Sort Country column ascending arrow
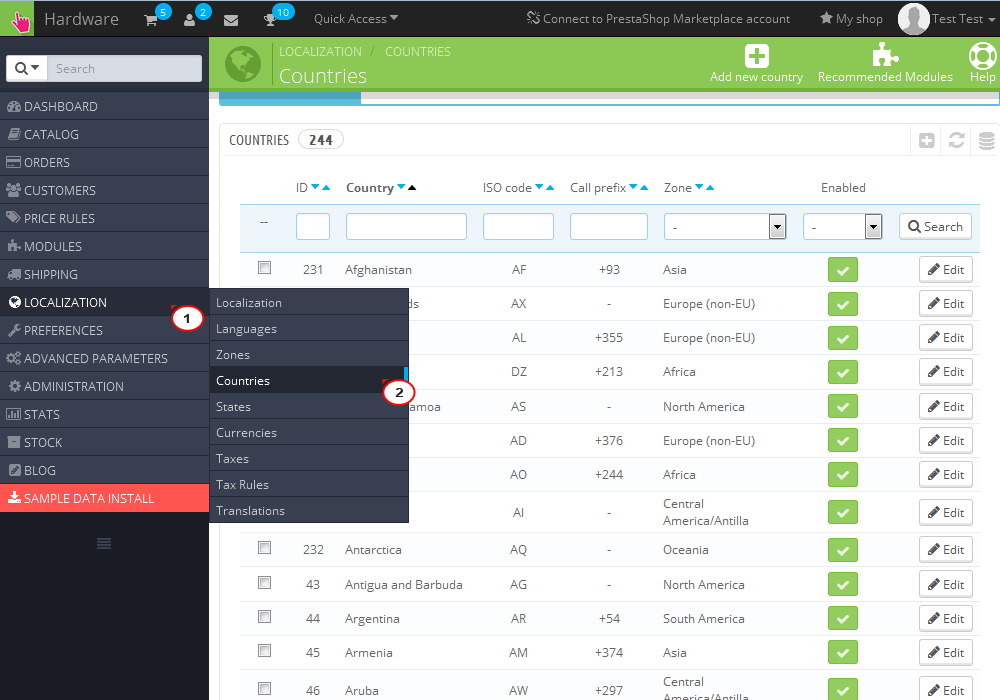The image size is (1000, 700). 412,187
